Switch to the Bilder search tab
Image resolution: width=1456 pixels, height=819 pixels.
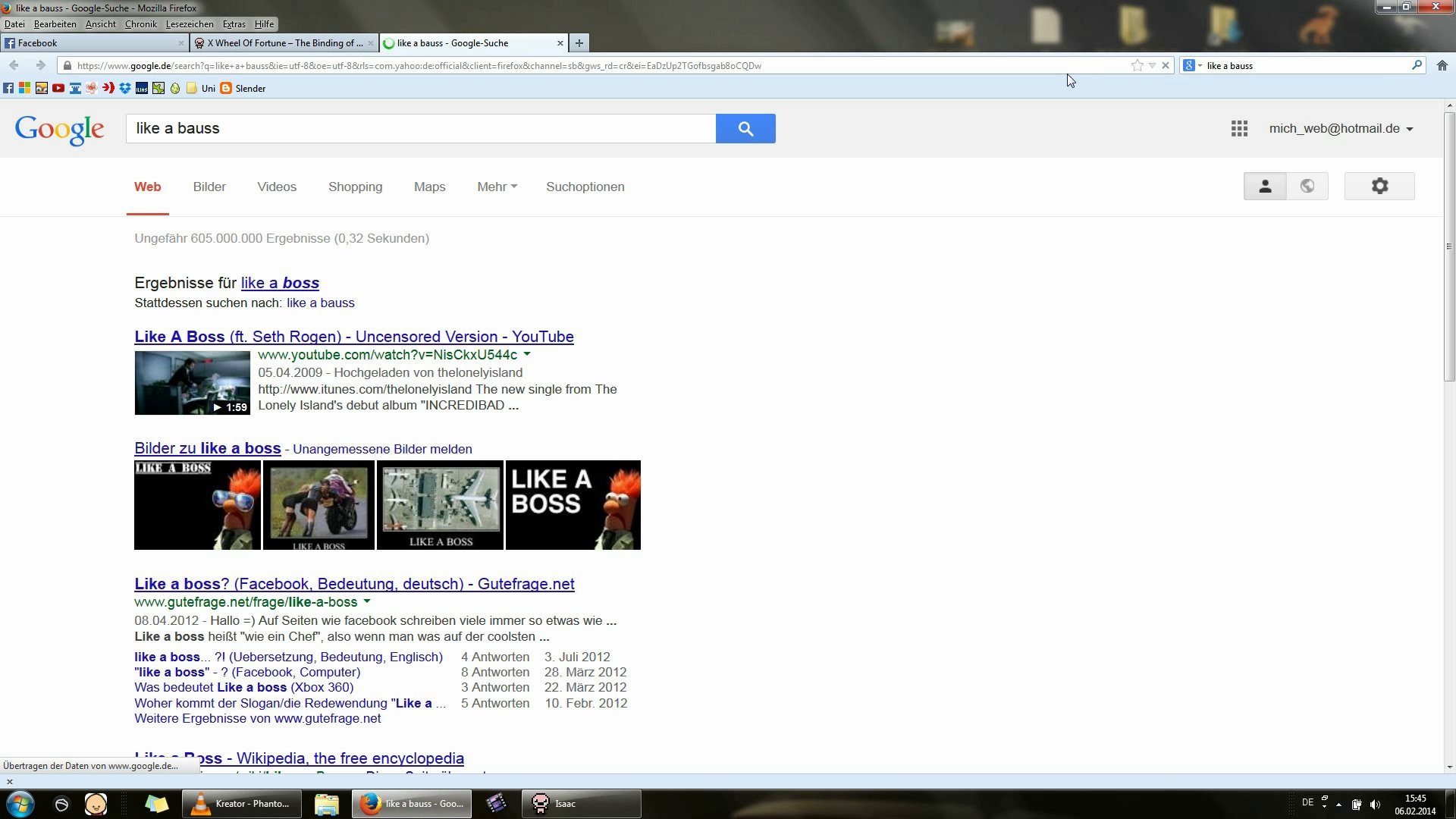point(209,187)
